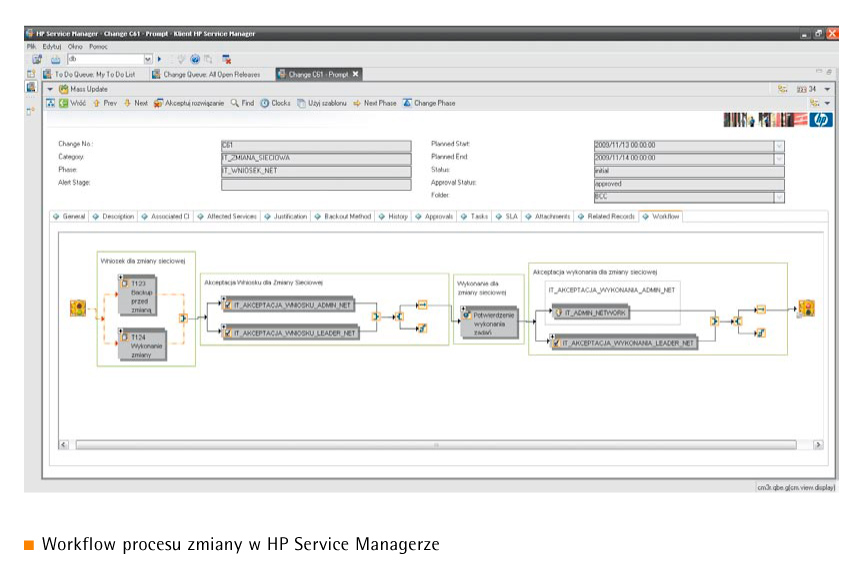Open Clocks
Image resolution: width=864 pixels, height=582 pixels.
click(x=276, y=103)
